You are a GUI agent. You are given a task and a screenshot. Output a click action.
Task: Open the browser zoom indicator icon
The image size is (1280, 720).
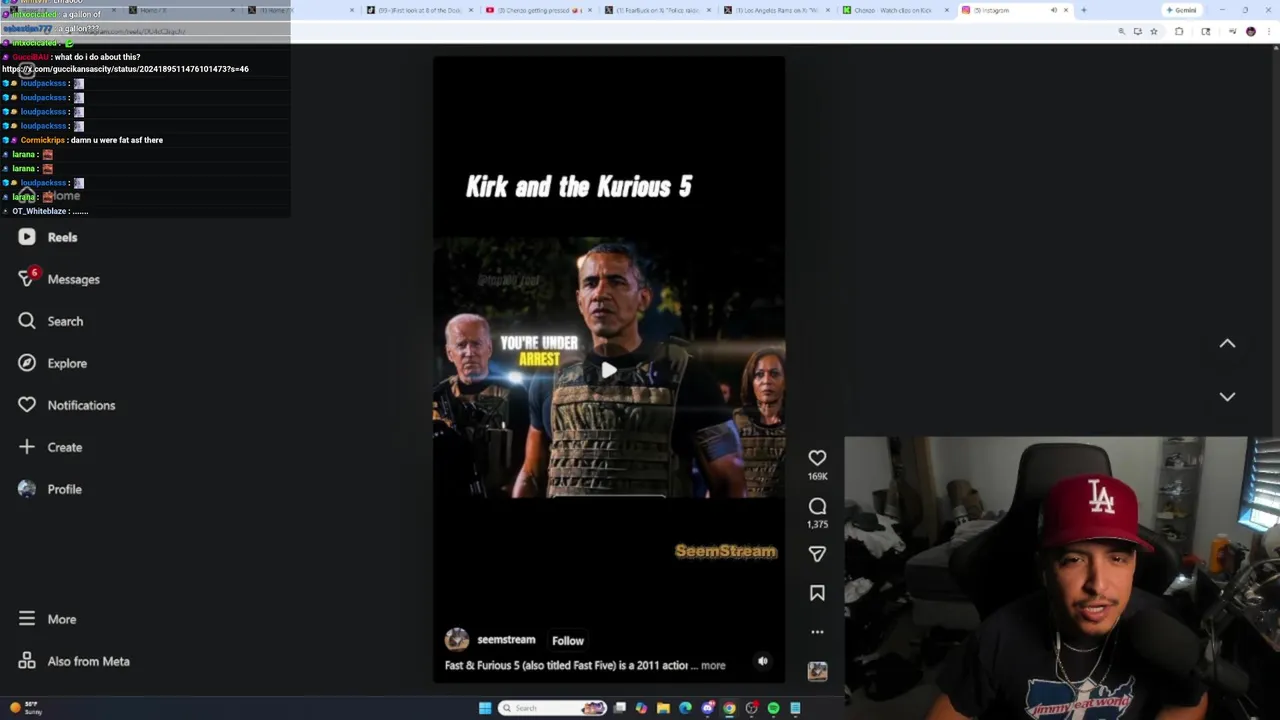1121,32
